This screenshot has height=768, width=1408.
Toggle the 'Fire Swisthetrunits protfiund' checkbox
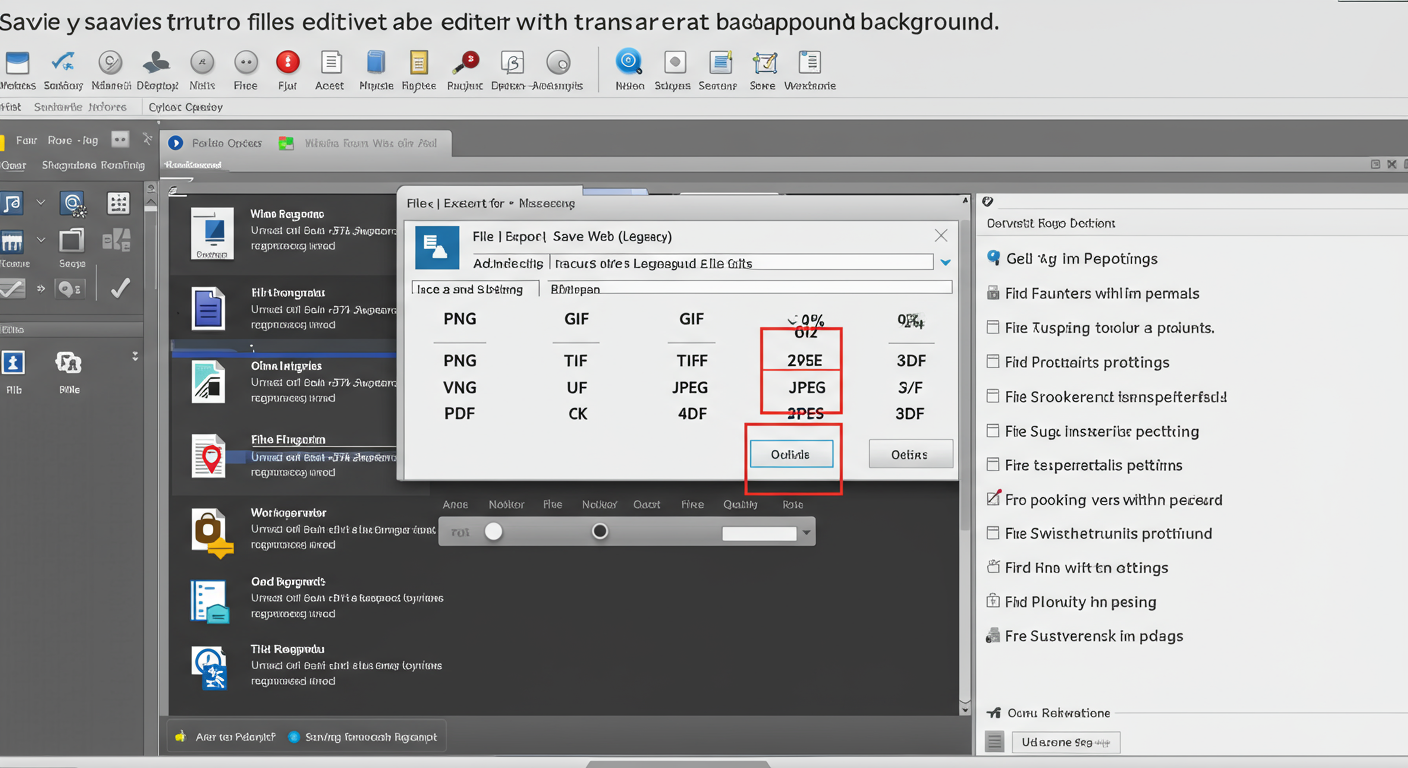tap(993, 533)
